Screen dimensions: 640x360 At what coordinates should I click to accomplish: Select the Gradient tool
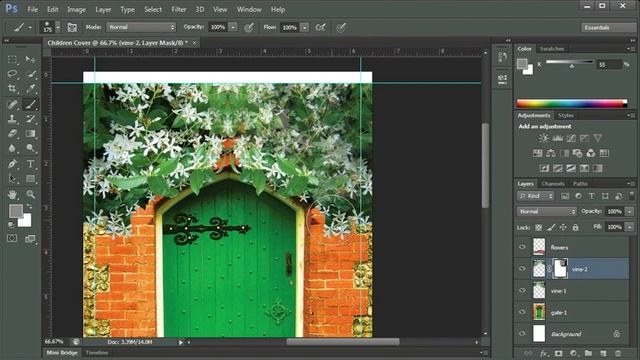pyautogui.click(x=30, y=133)
